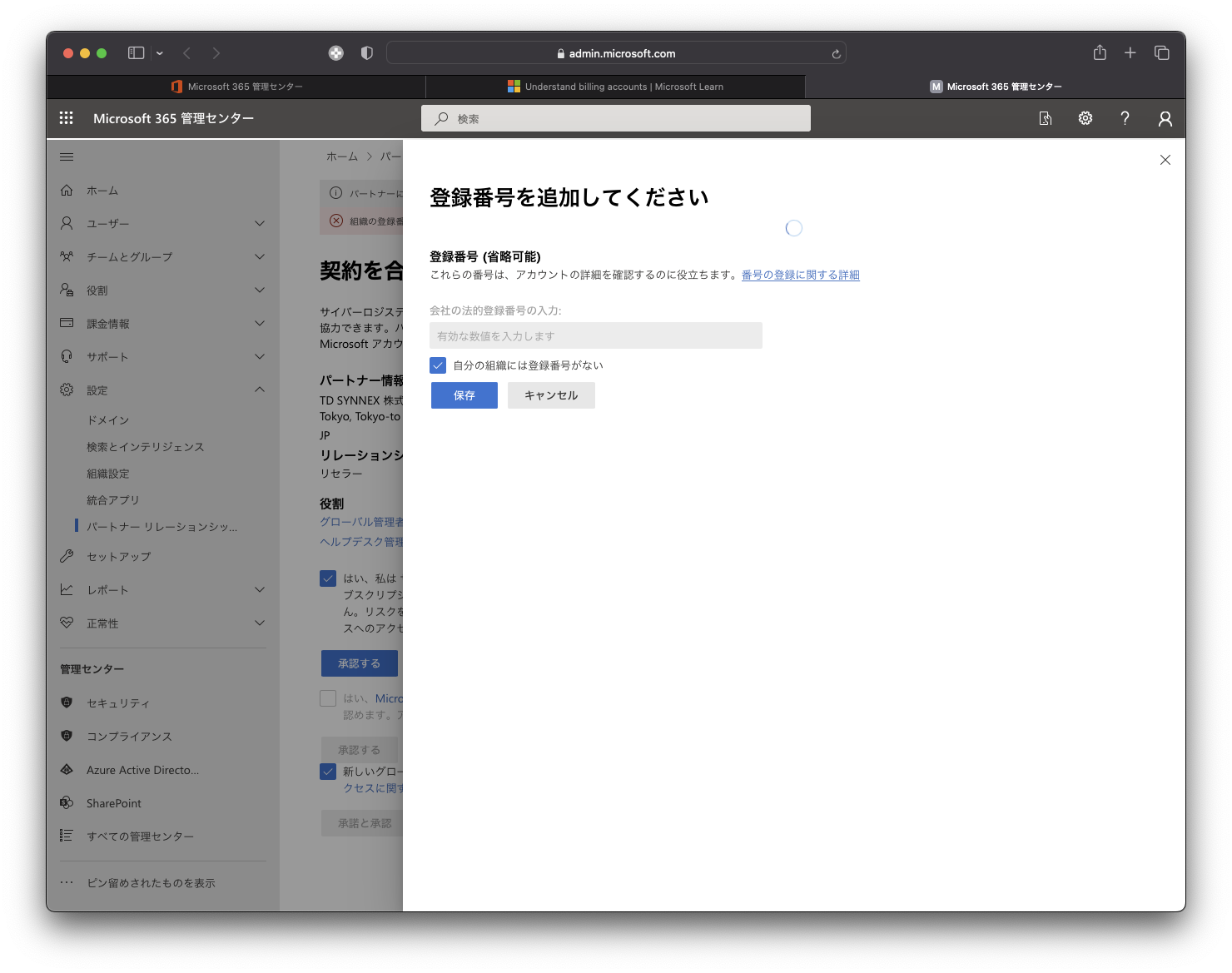The width and height of the screenshot is (1232, 973).
Task: Select 検索とインテリジェンス menu item
Action: tap(146, 447)
